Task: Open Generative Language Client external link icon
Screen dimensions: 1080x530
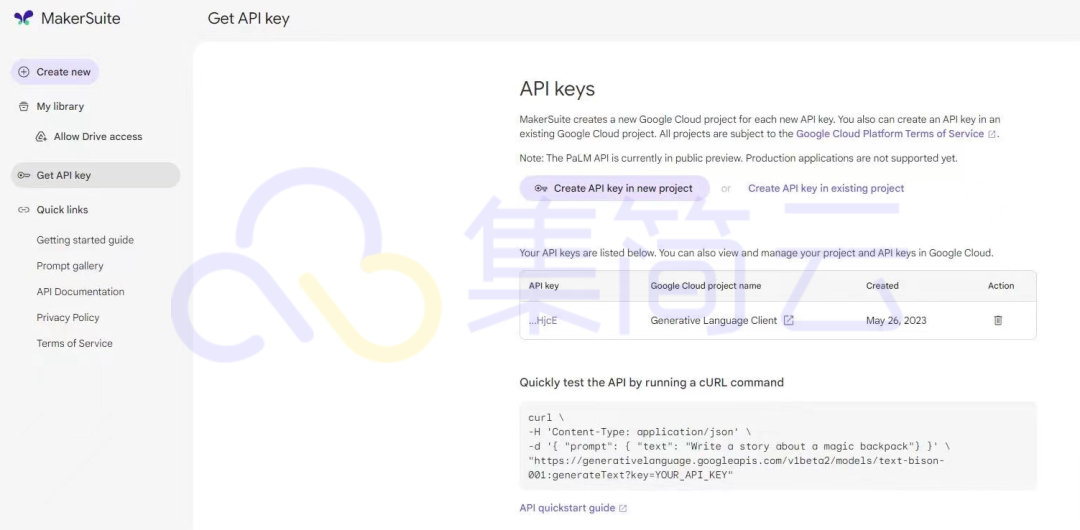Action: pos(789,320)
